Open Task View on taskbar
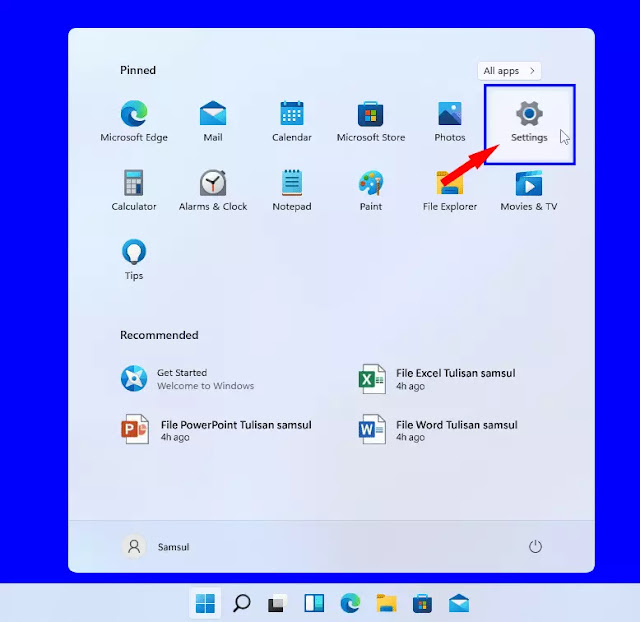The width and height of the screenshot is (640, 622). click(x=278, y=603)
